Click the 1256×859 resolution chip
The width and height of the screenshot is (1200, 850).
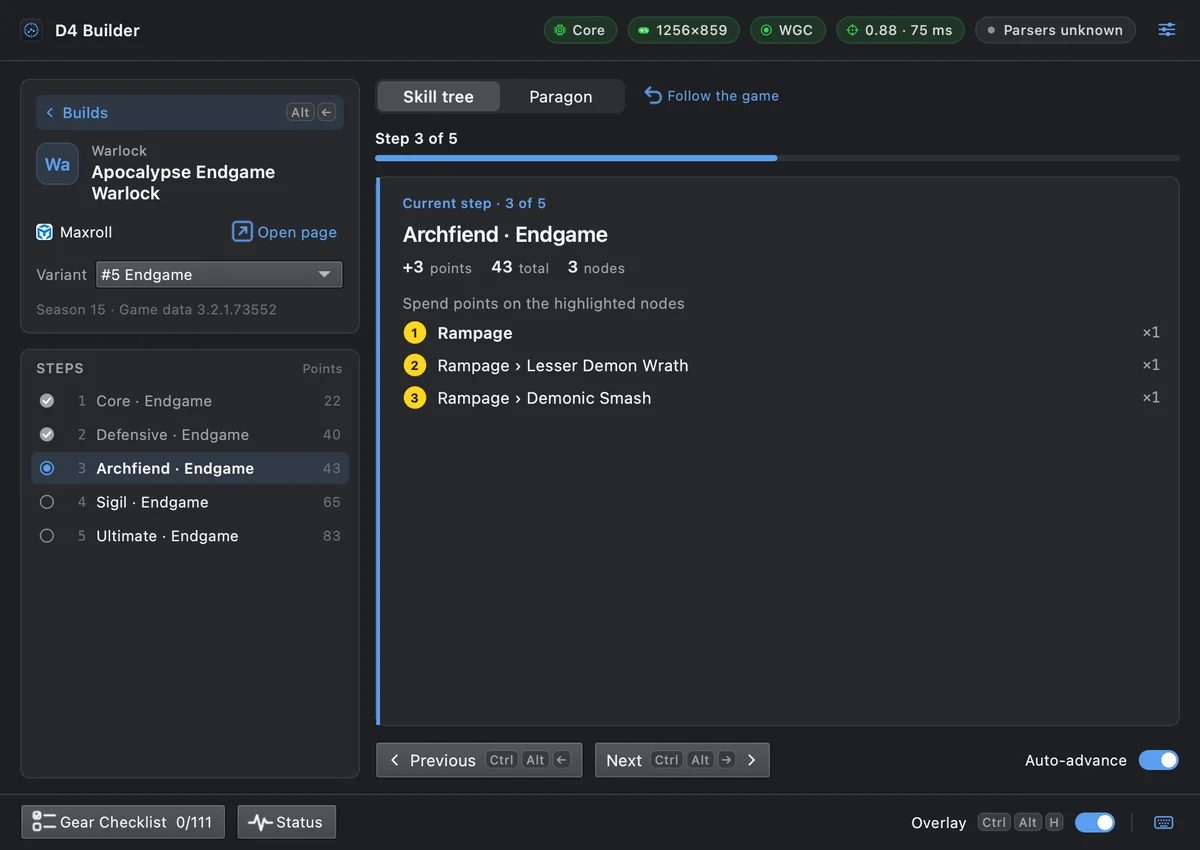point(684,30)
